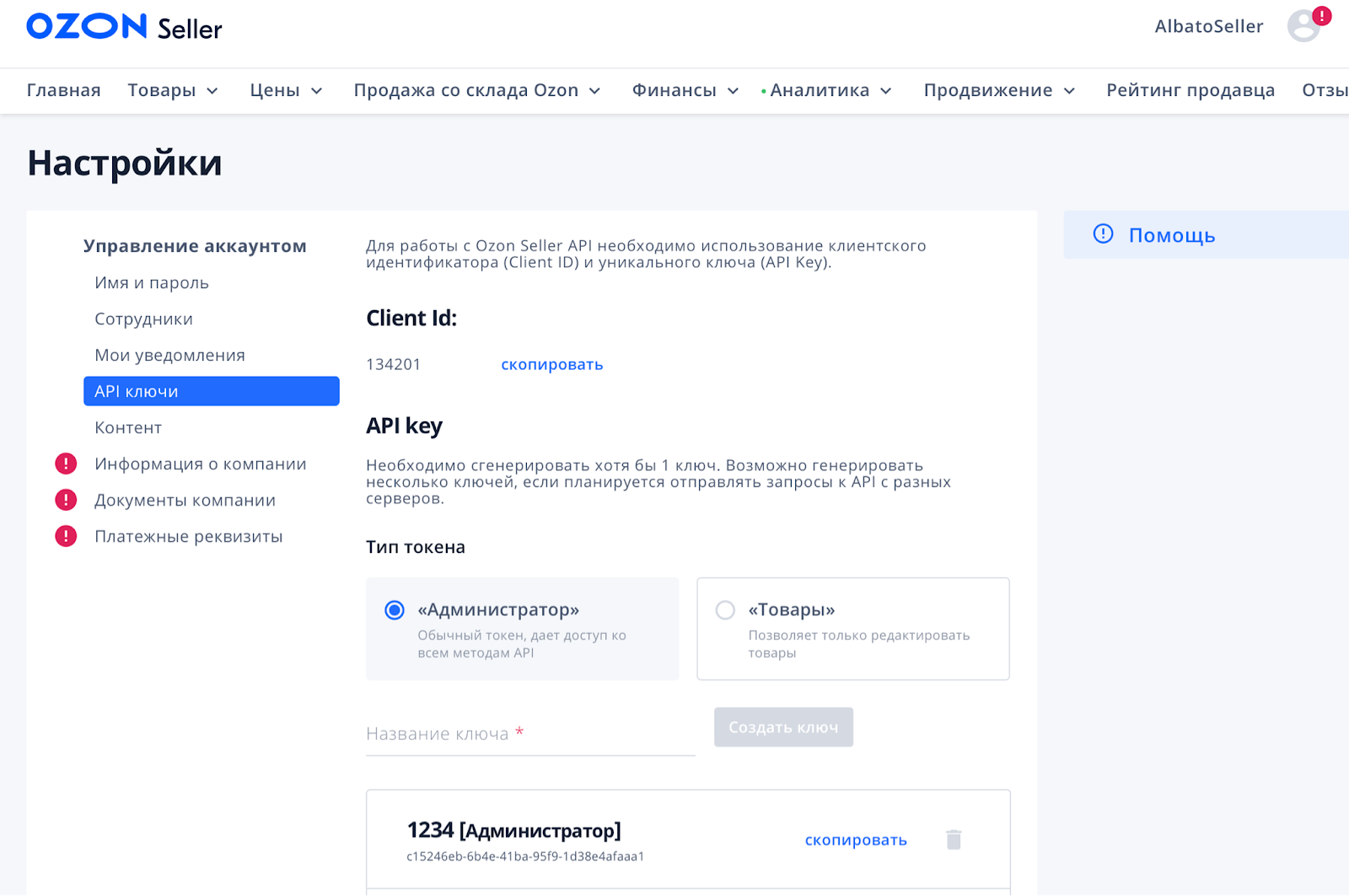Click the Название ключа input field
This screenshot has height=896, width=1349.
[x=529, y=733]
